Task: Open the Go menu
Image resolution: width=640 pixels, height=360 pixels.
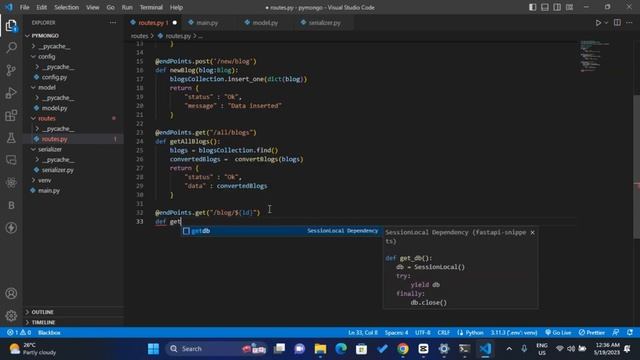Action: point(111,7)
